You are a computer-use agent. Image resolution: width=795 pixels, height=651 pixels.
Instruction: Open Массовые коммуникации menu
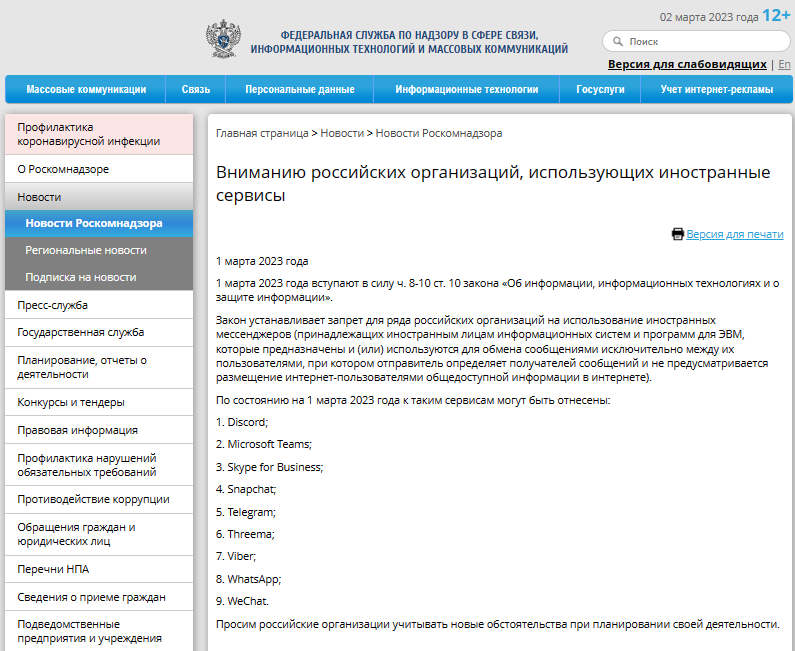86,89
